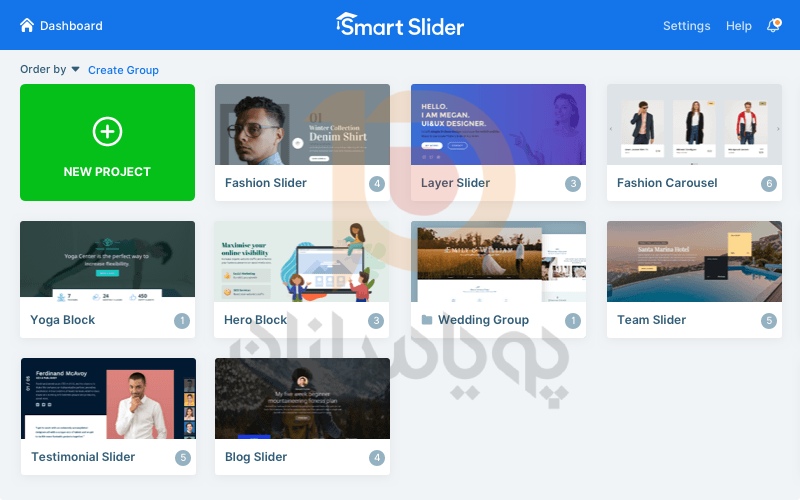Click Fashion Slider's slide count badge
This screenshot has width=800, height=500.
(377, 184)
